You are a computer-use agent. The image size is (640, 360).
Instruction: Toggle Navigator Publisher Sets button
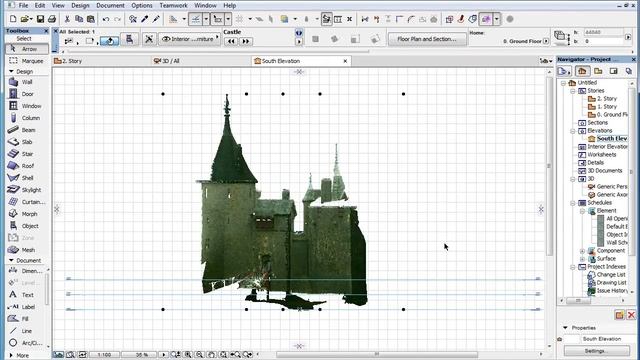click(629, 71)
